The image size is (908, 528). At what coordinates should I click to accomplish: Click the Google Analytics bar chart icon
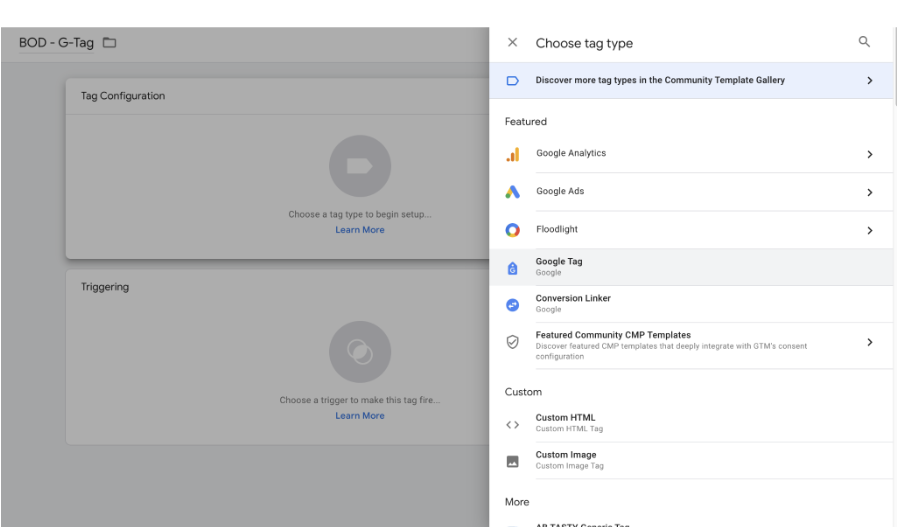pos(512,154)
